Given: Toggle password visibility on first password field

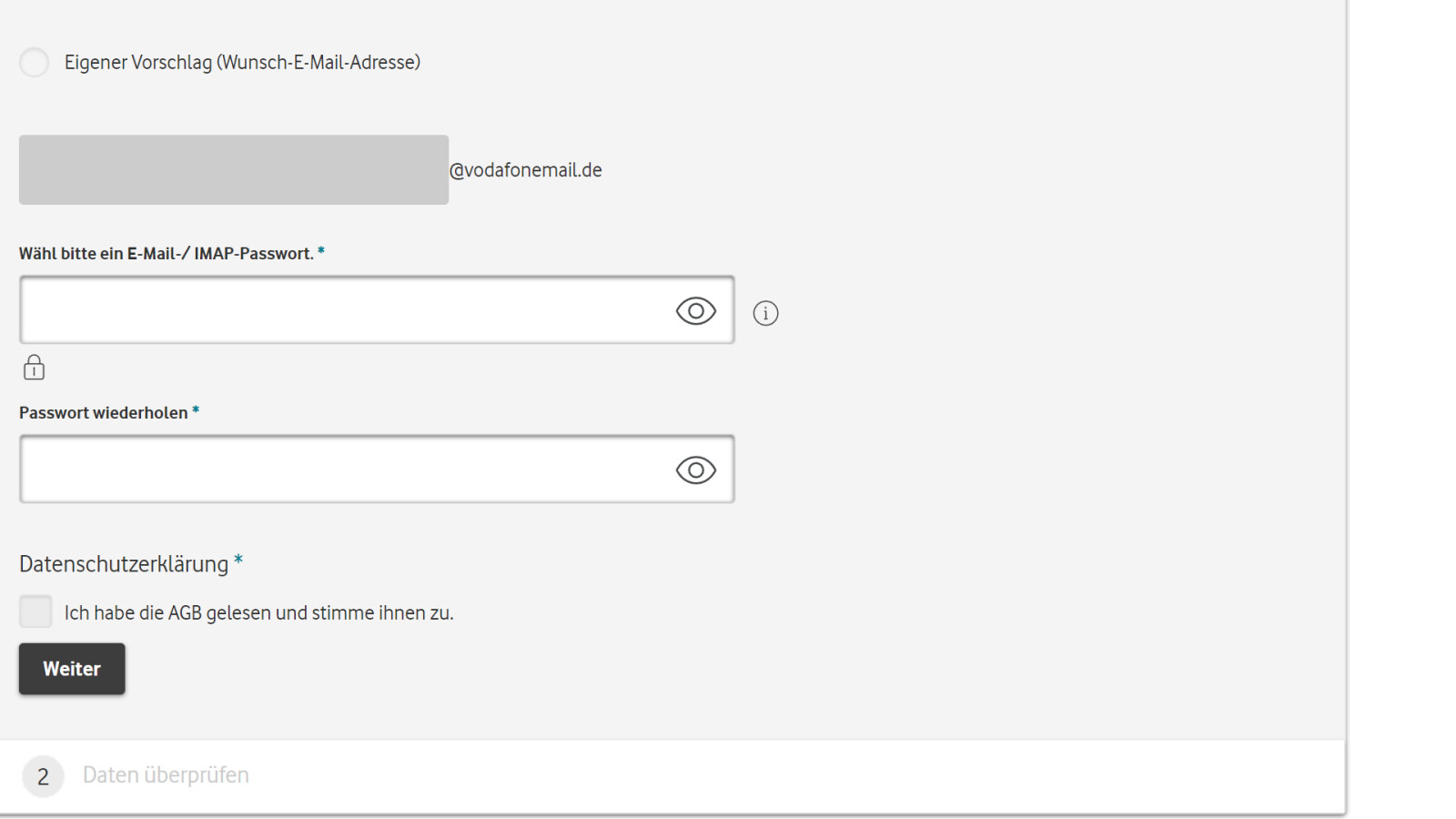Looking at the screenshot, I should (x=695, y=310).
